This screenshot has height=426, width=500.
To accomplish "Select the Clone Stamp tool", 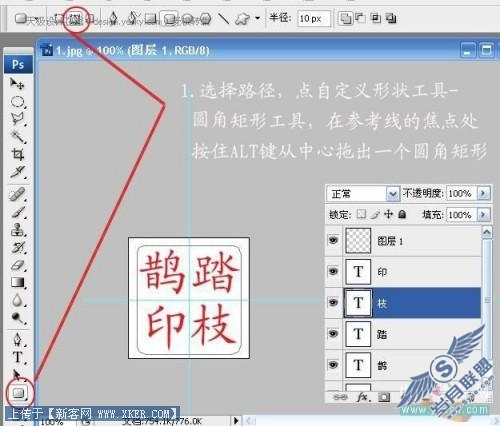I will 18,230.
